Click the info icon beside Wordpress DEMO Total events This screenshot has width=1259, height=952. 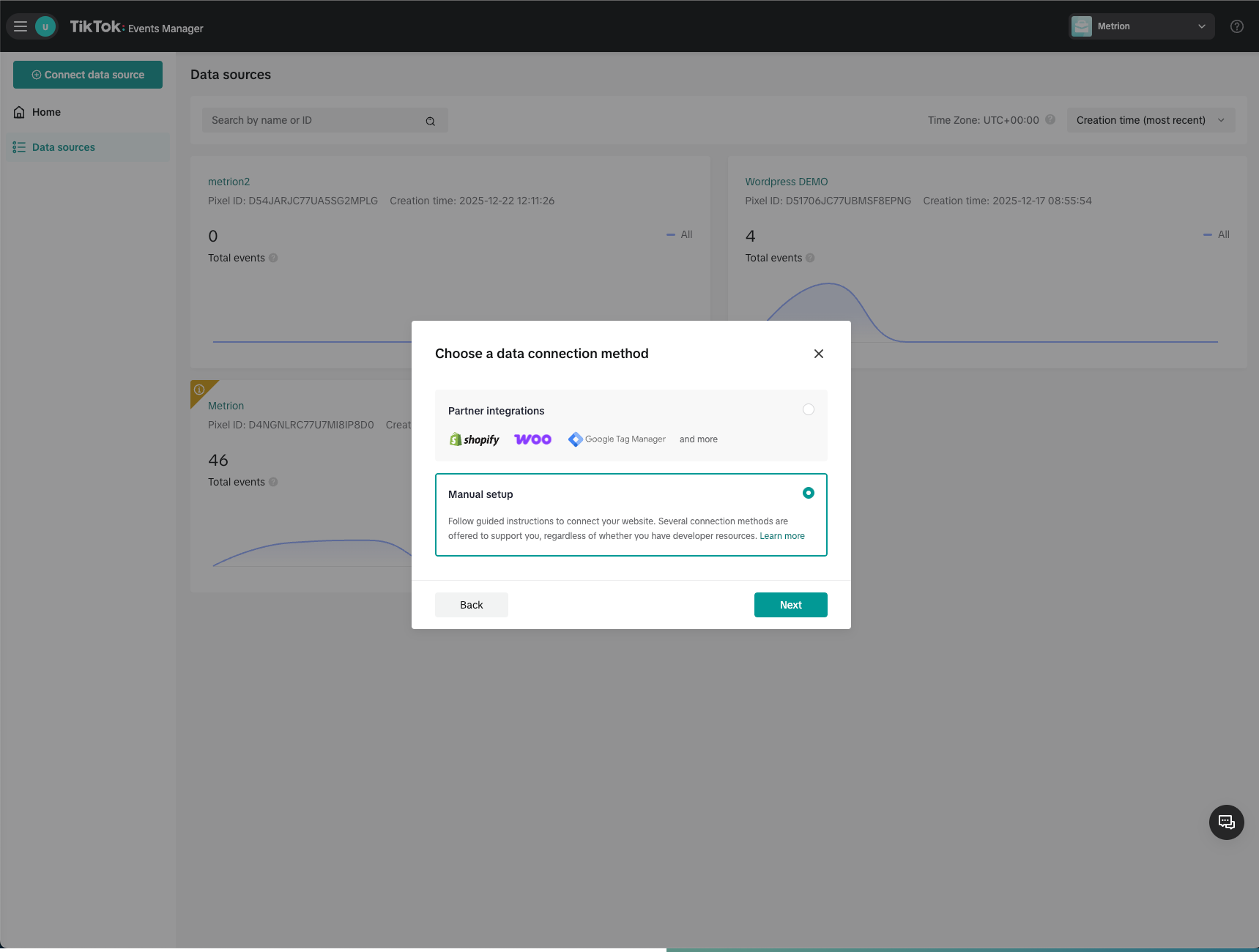(x=810, y=258)
